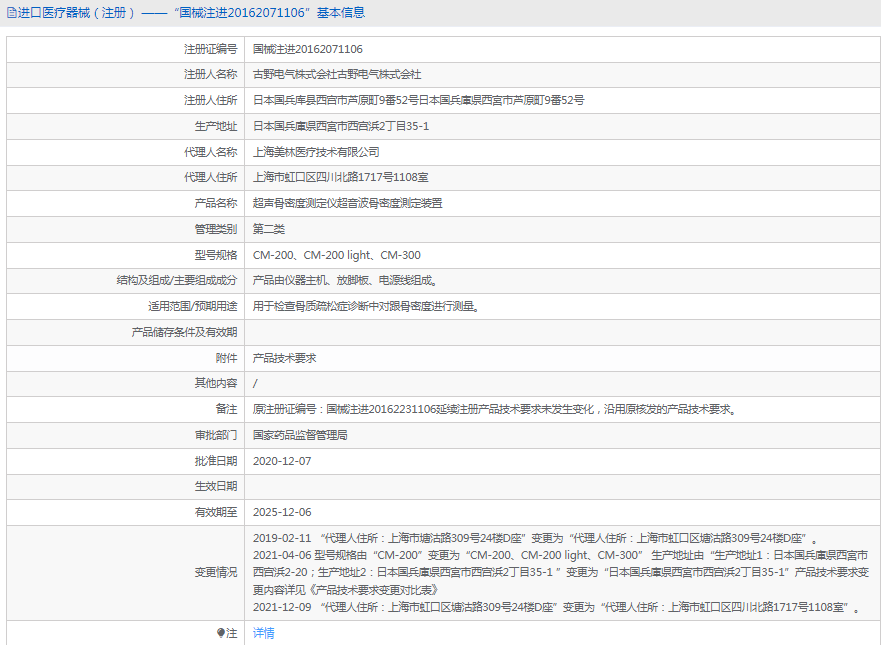Click the 第二类 management category value
Viewport: 881px width, 645px height.
(x=268, y=229)
